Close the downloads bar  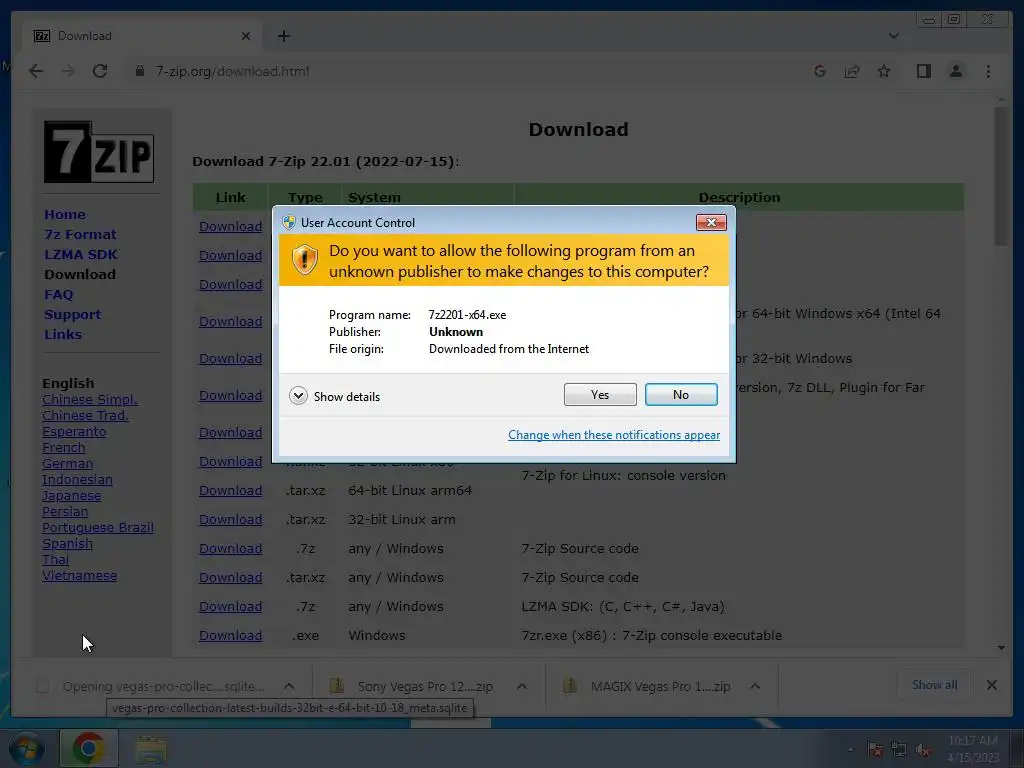tap(991, 685)
